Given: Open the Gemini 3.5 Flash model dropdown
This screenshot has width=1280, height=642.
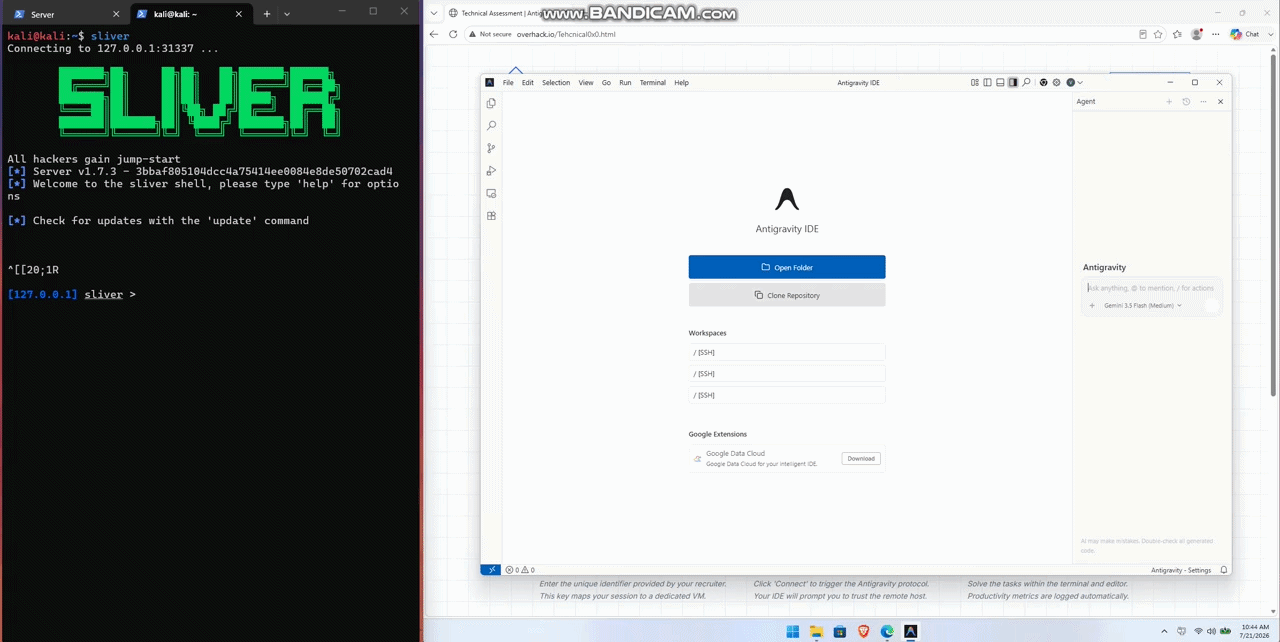Looking at the screenshot, I should [1143, 306].
